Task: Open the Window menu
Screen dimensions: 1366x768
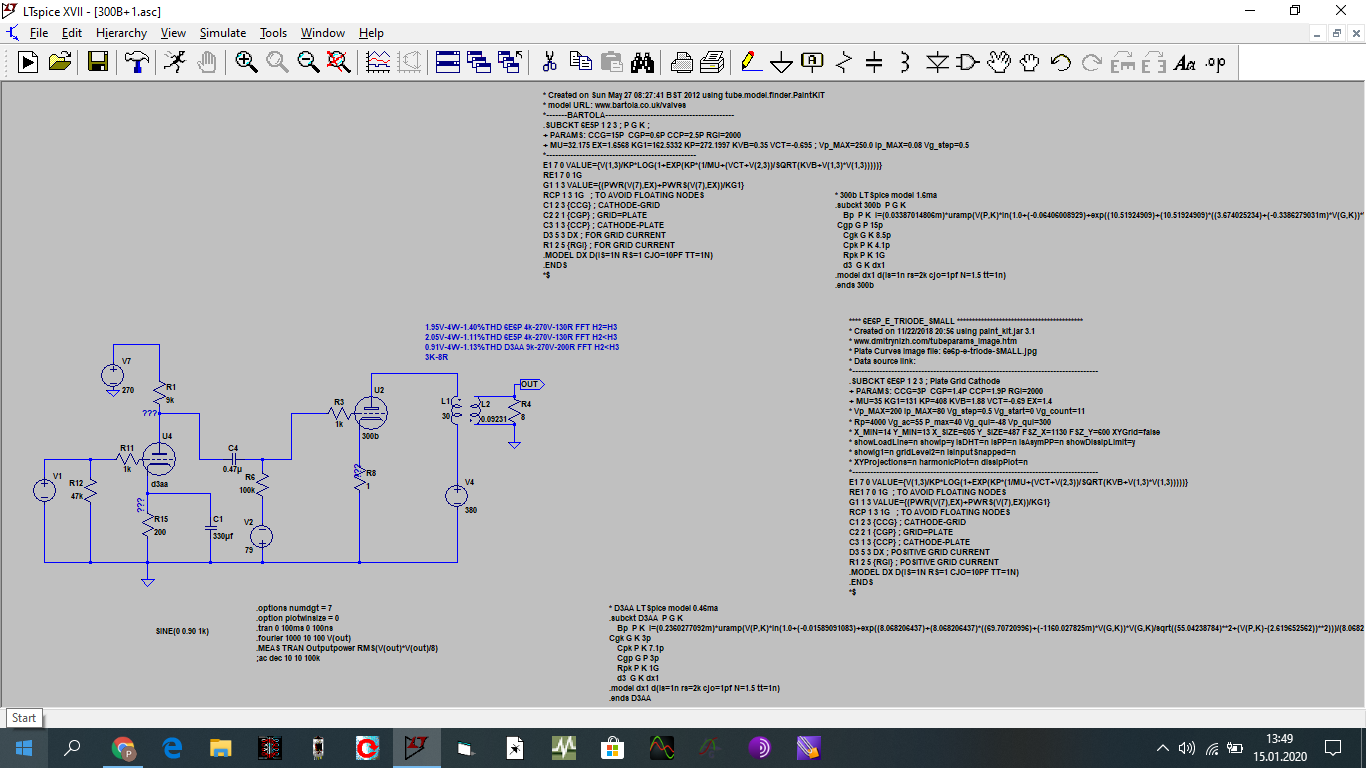Action: pyautogui.click(x=323, y=33)
